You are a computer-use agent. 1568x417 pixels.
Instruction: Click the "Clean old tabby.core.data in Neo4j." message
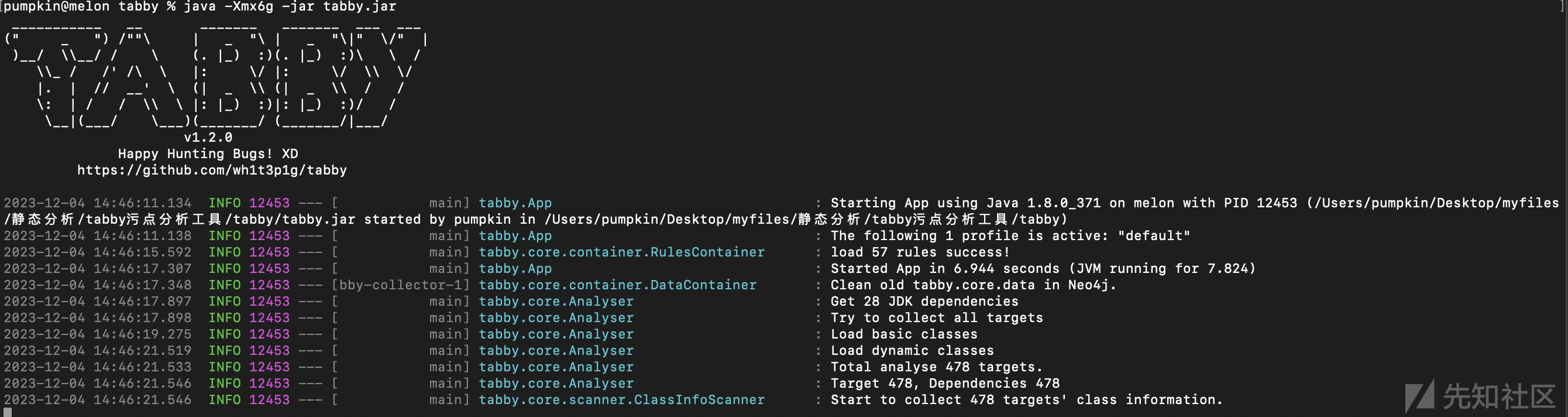pyautogui.click(x=973, y=285)
